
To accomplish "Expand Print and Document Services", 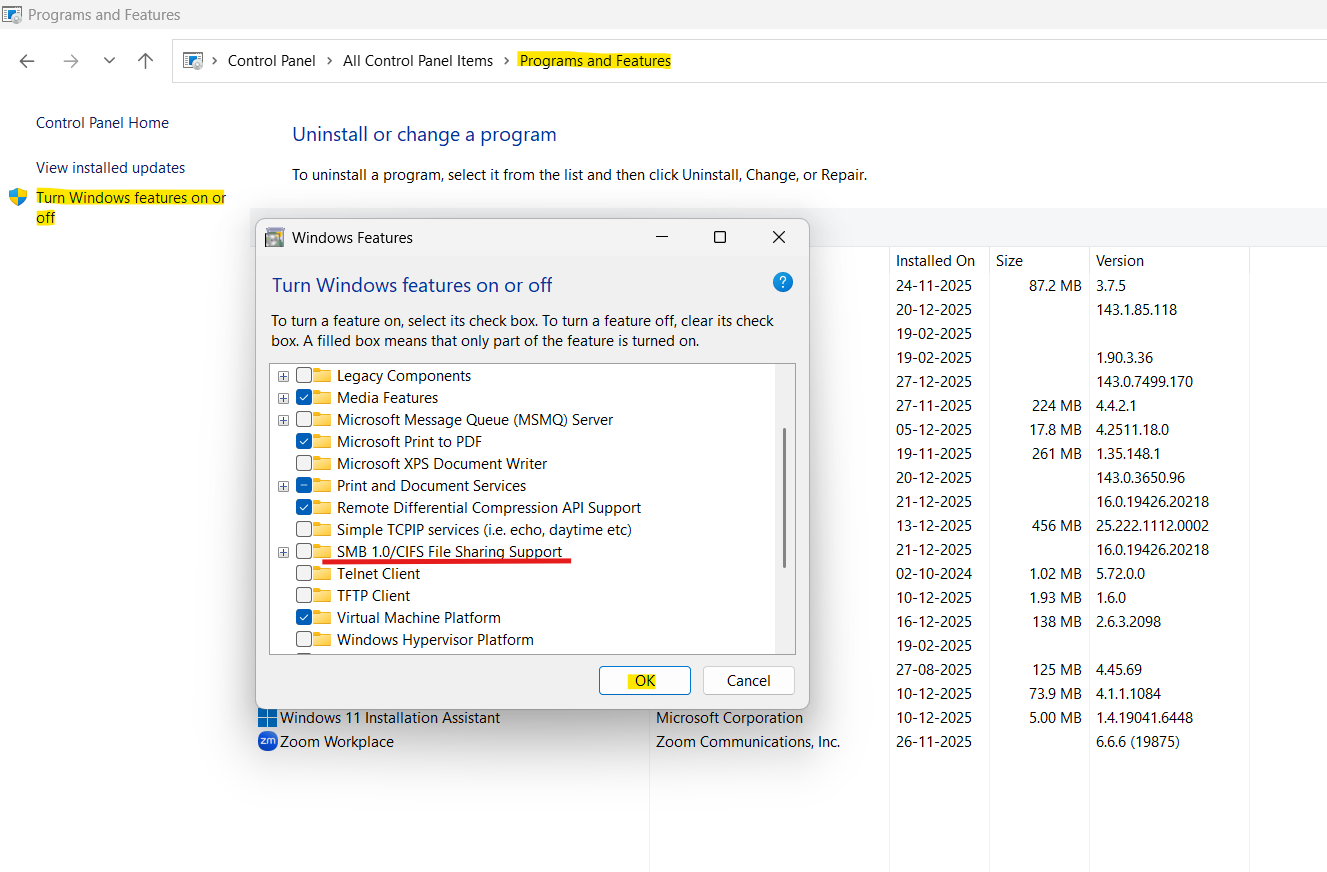I will (x=283, y=485).
